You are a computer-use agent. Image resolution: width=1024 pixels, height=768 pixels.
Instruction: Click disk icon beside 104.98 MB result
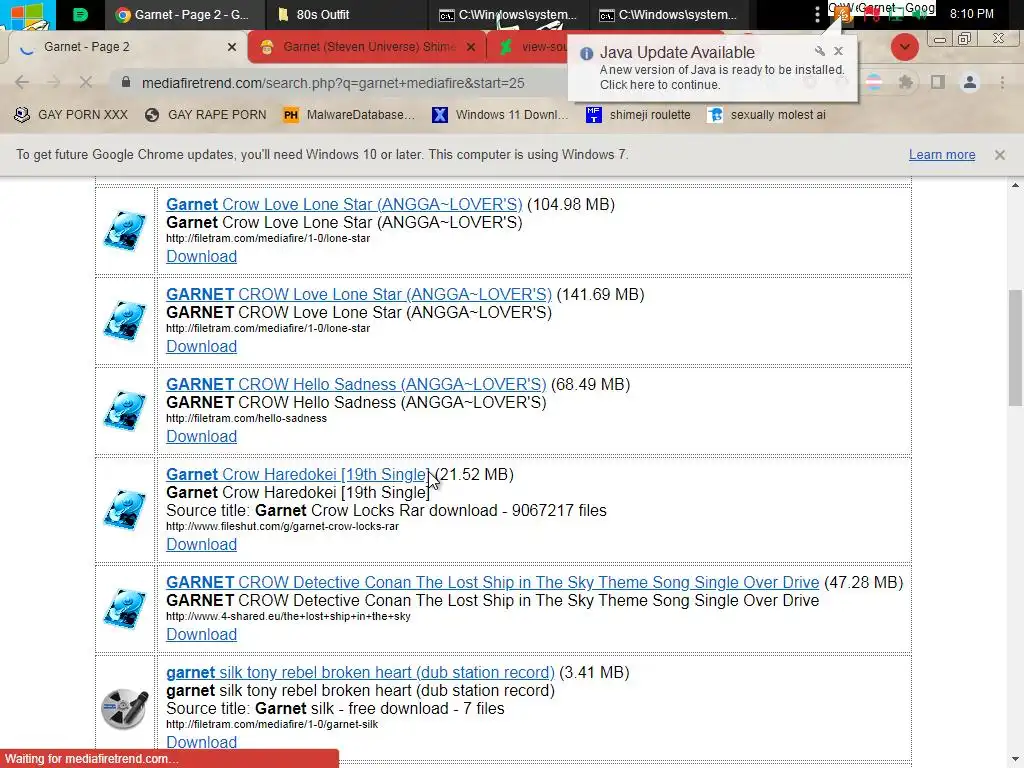pos(125,231)
